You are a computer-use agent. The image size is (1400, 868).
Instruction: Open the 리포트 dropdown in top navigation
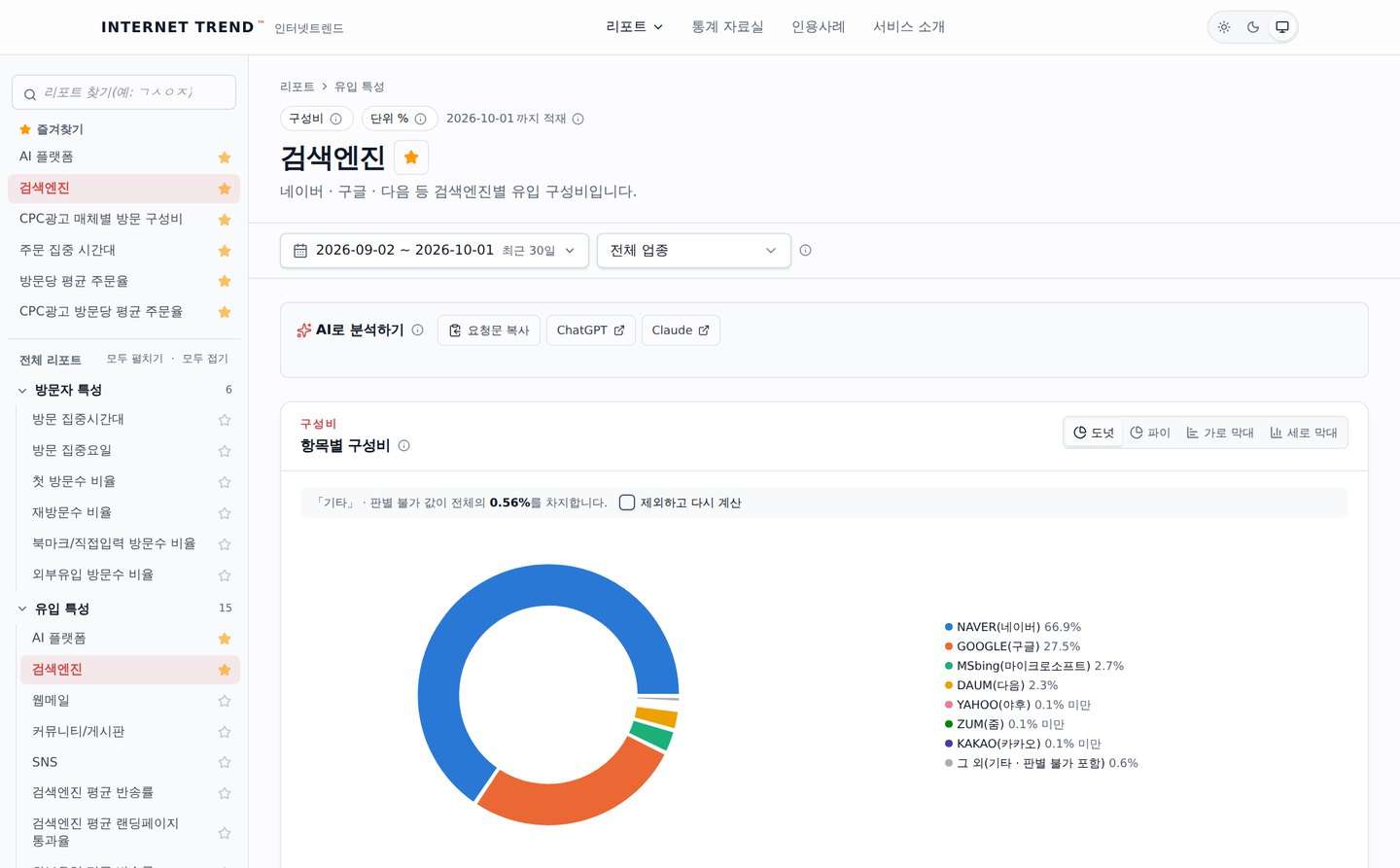pos(634,27)
